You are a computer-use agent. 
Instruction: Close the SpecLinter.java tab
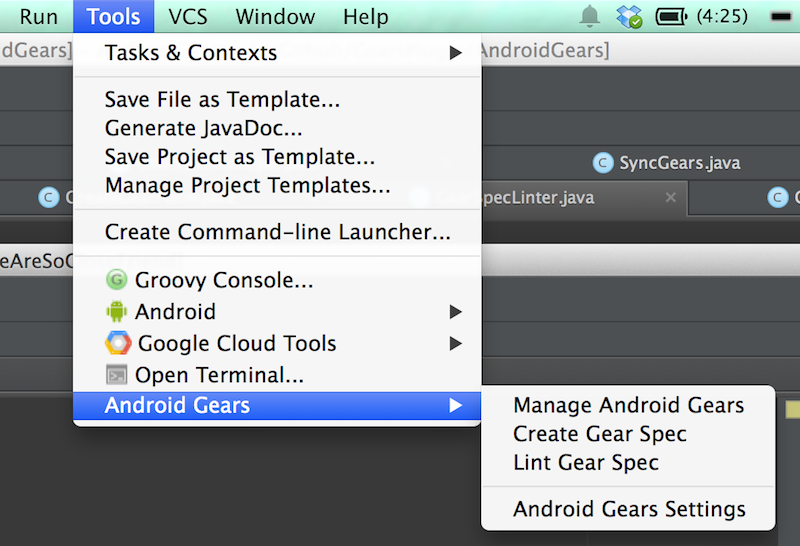[671, 197]
